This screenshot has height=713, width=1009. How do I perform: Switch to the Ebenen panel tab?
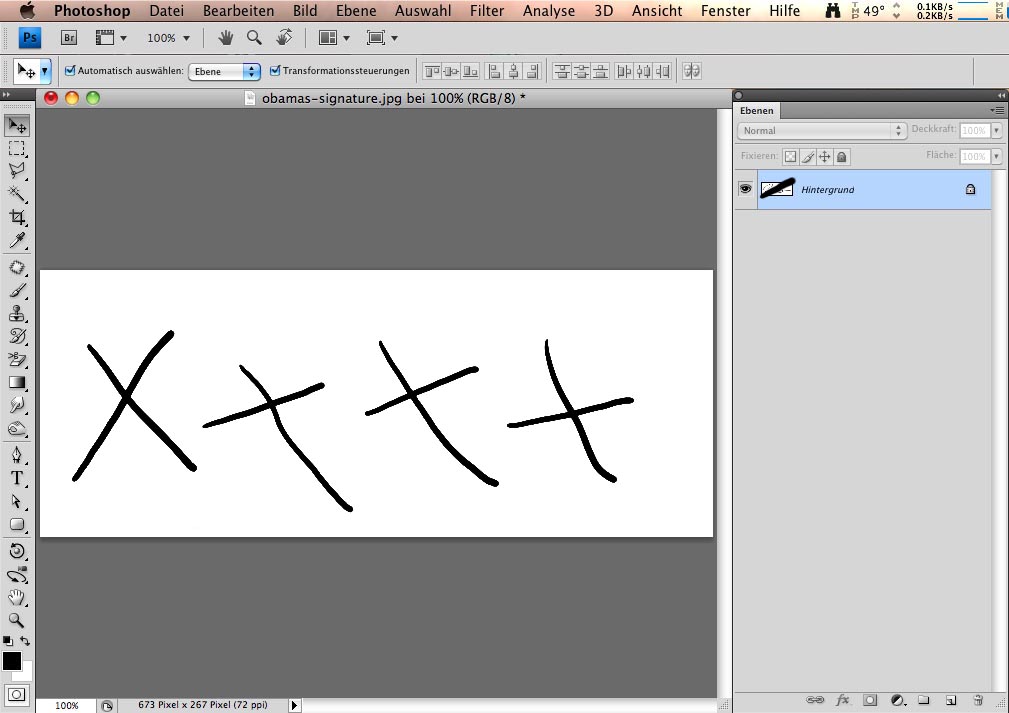coord(757,111)
